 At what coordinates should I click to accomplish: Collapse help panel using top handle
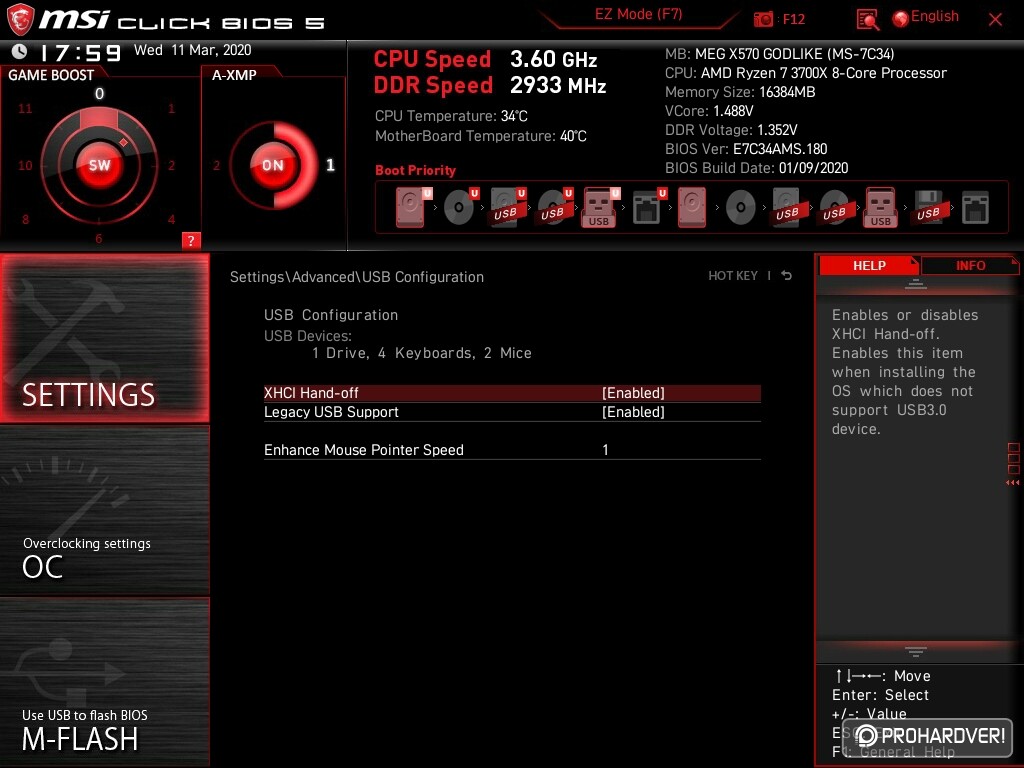916,284
